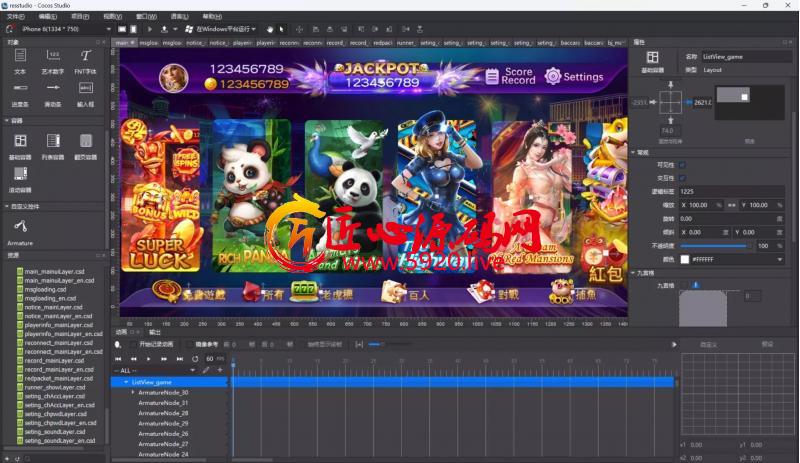The width and height of the screenshot is (800, 463).
Task: Open the 视图 View menu
Action: [x=113, y=17]
